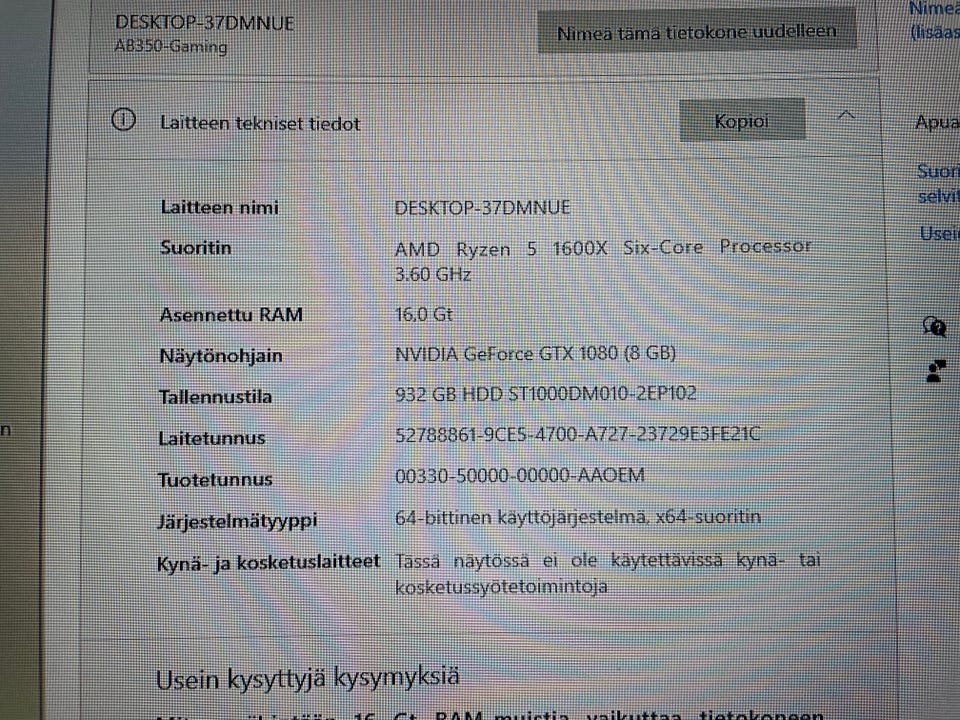Collapse the Laitteen tekniset tiedot section
Image resolution: width=960 pixels, height=720 pixels.
[x=846, y=115]
